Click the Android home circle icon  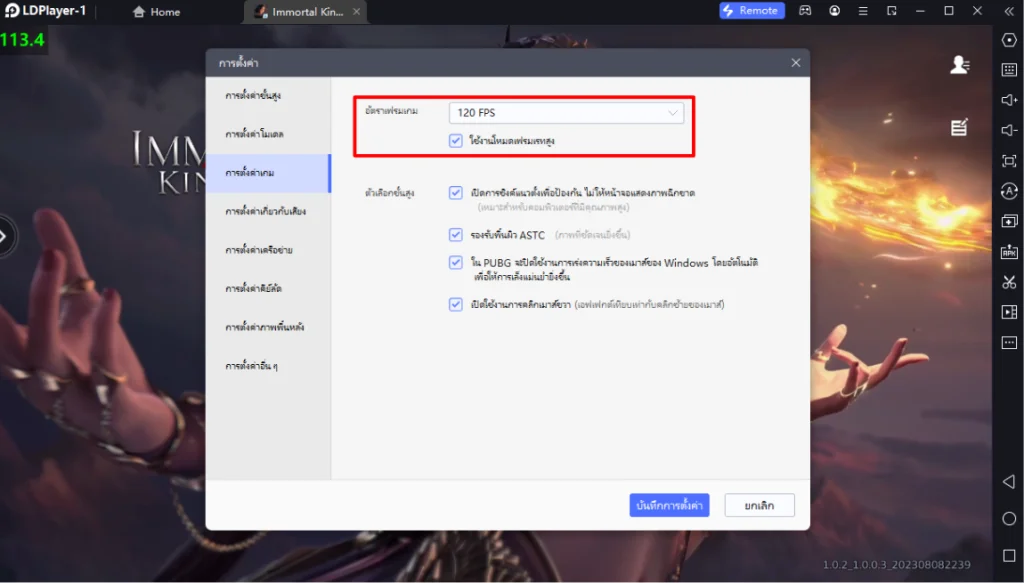1009,518
